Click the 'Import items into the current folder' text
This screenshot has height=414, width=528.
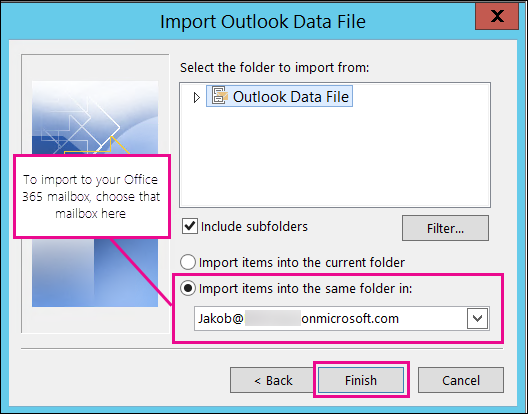(x=302, y=262)
